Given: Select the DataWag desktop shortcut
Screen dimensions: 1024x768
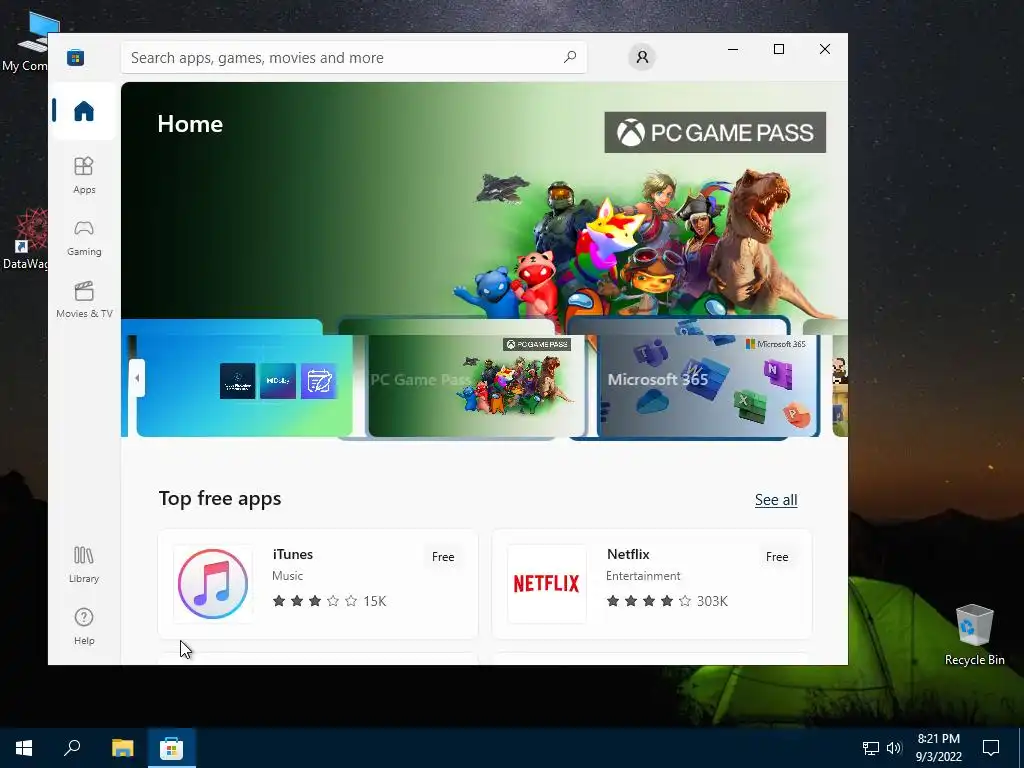Looking at the screenshot, I should pos(25,239).
